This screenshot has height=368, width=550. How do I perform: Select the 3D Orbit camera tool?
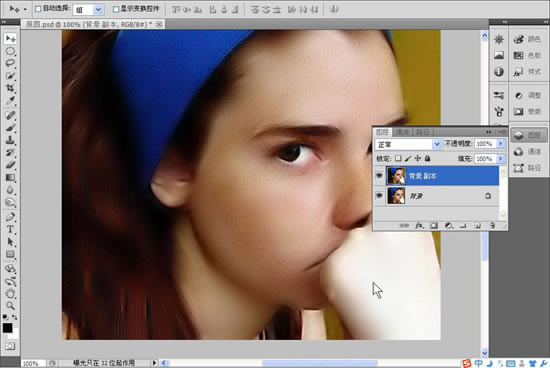(x=10, y=281)
